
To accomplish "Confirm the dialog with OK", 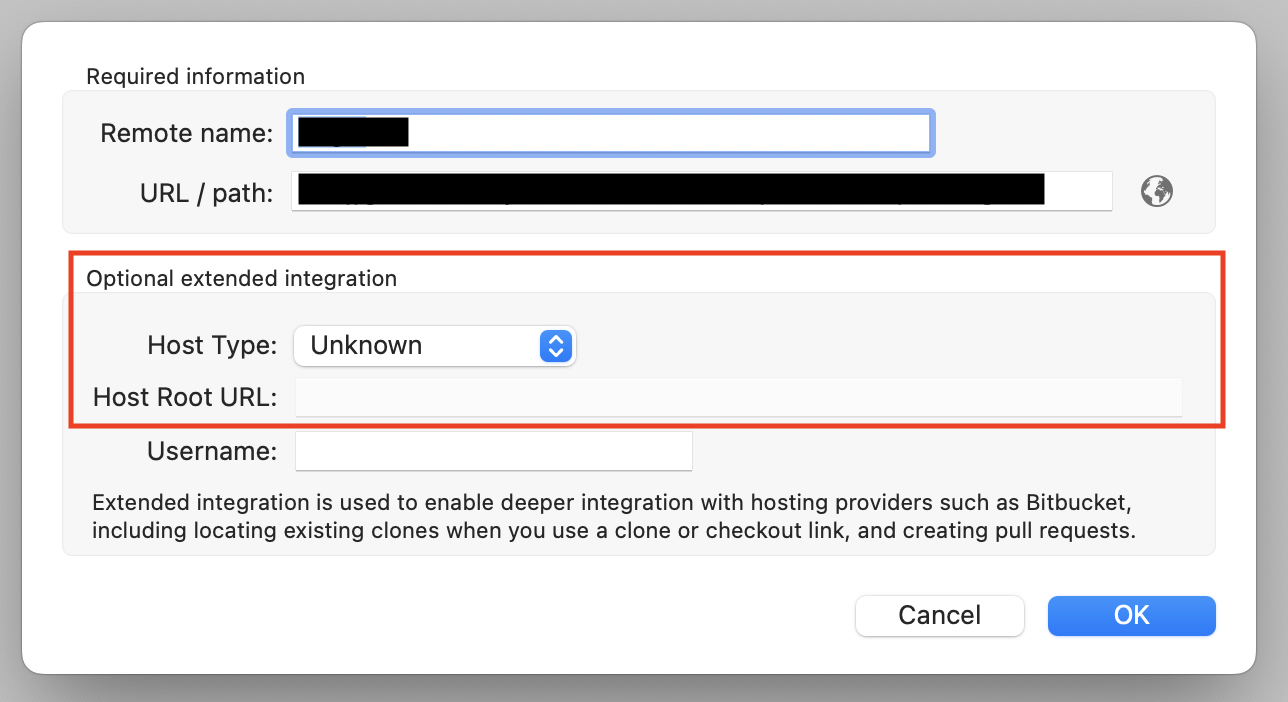I will (1131, 615).
